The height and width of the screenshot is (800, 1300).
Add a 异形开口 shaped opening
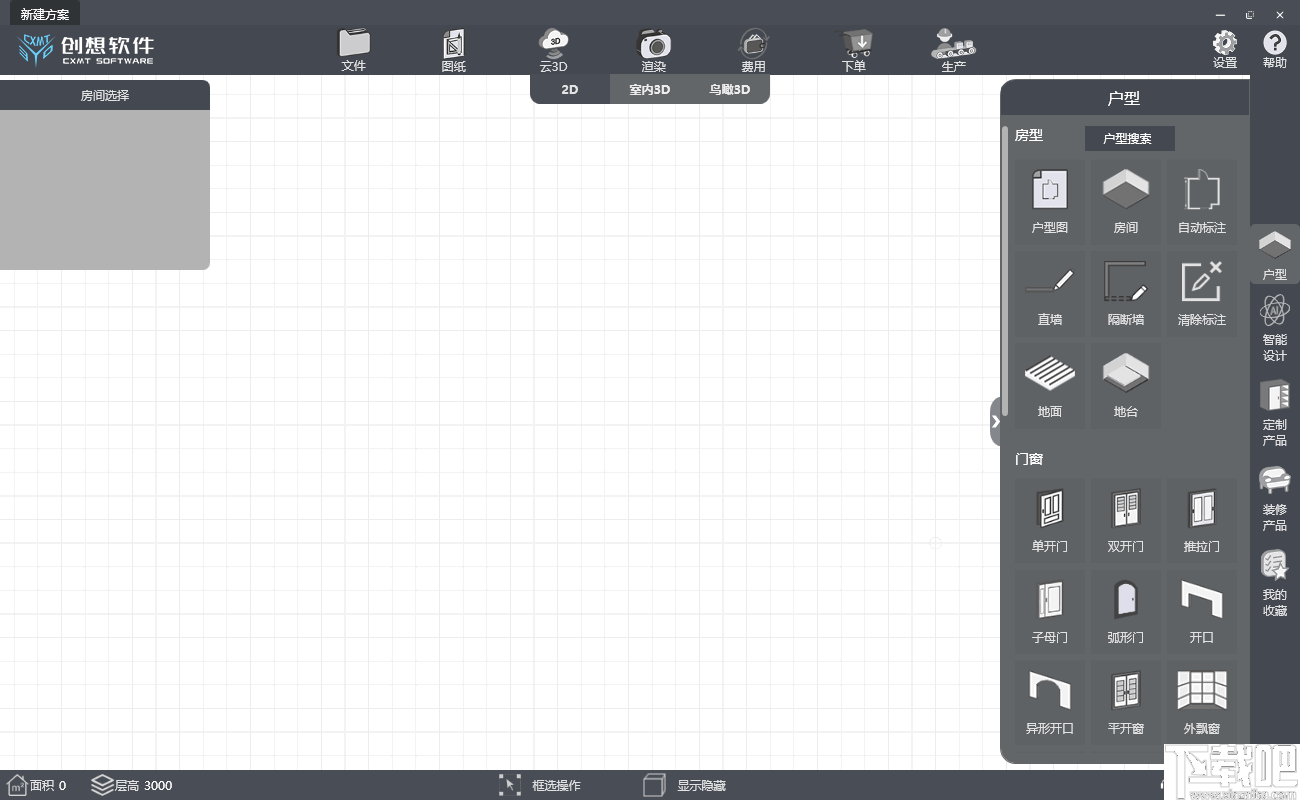pyautogui.click(x=1050, y=702)
